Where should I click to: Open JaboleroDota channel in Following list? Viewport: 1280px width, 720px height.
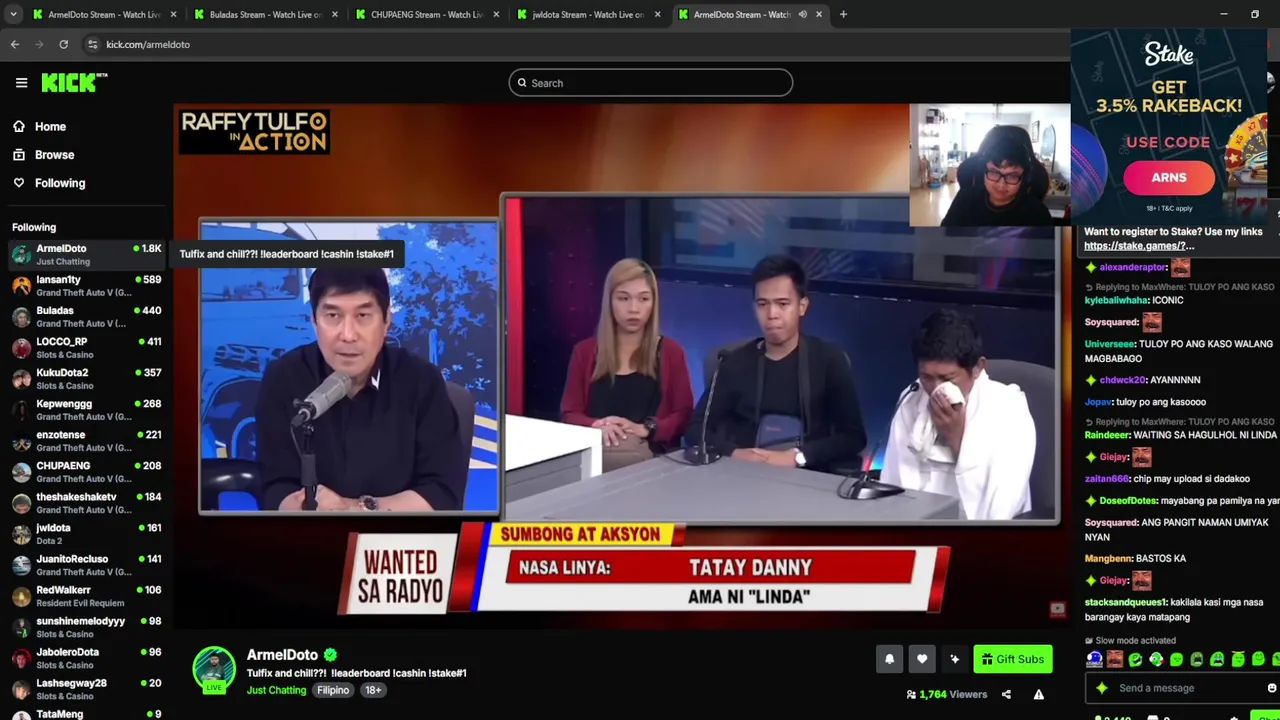86,658
